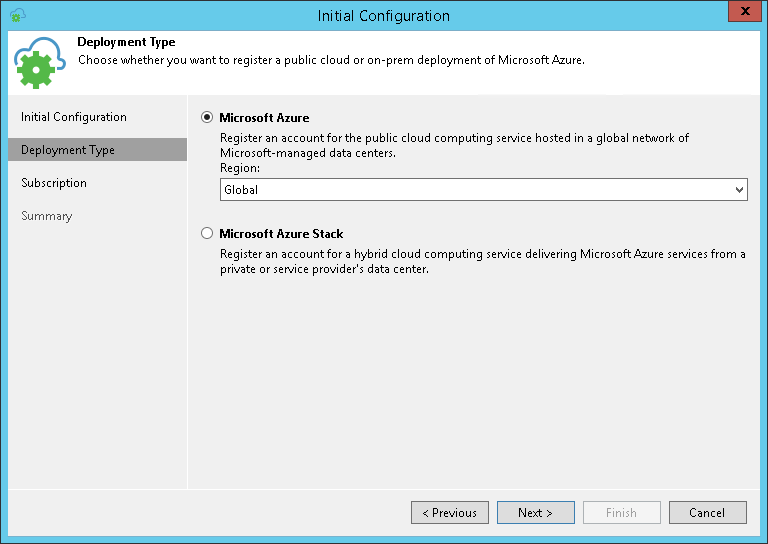Click the Microsoft Azure Stack label
The height and width of the screenshot is (544, 768).
[x=281, y=233]
